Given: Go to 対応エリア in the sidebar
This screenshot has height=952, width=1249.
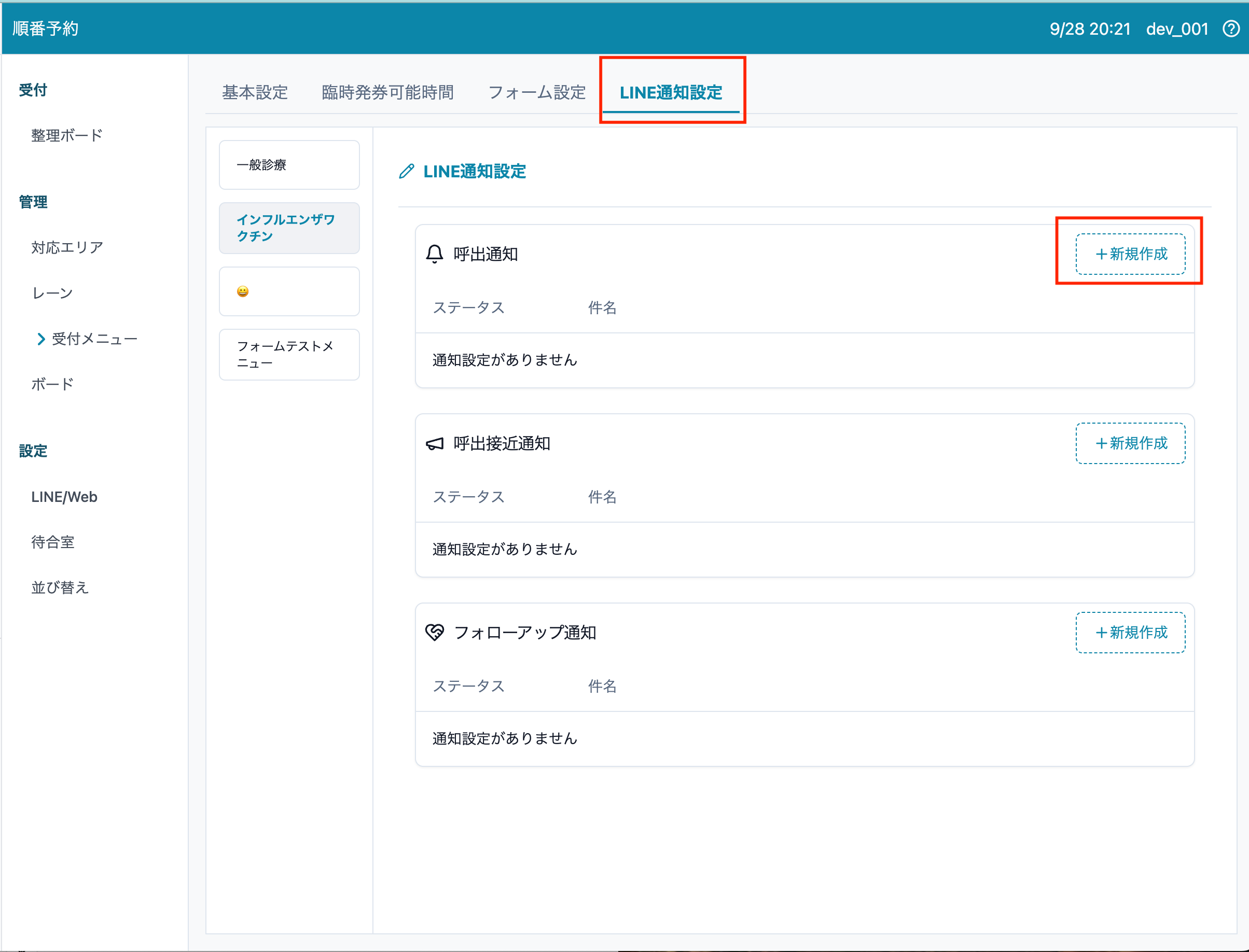Looking at the screenshot, I should click(x=67, y=247).
